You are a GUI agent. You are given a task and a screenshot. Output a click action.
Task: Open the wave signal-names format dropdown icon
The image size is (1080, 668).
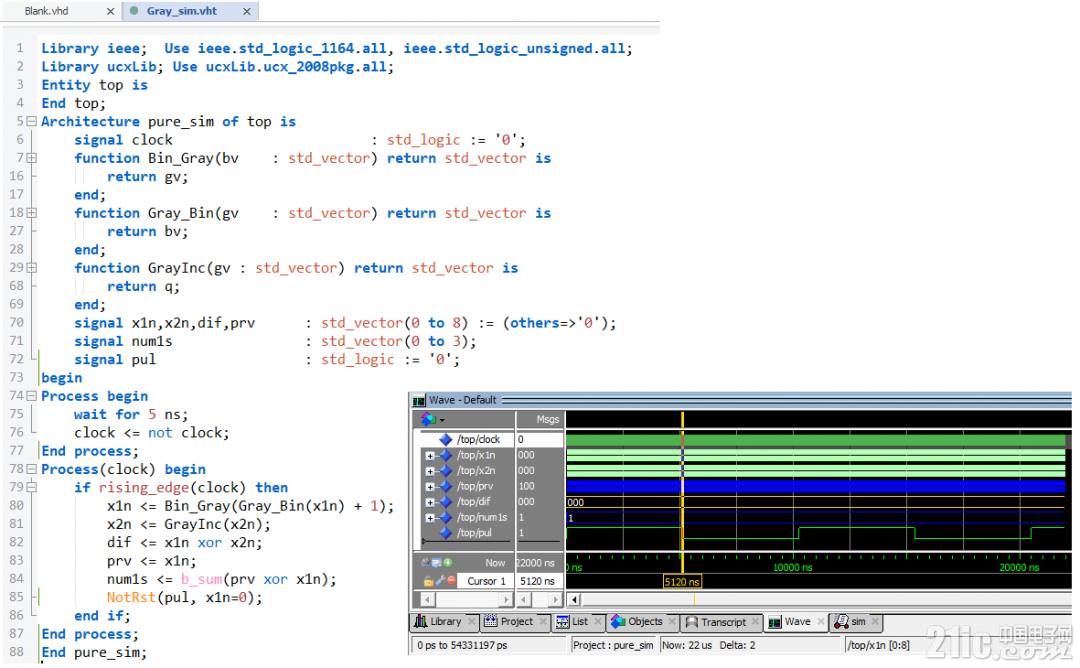(x=433, y=419)
